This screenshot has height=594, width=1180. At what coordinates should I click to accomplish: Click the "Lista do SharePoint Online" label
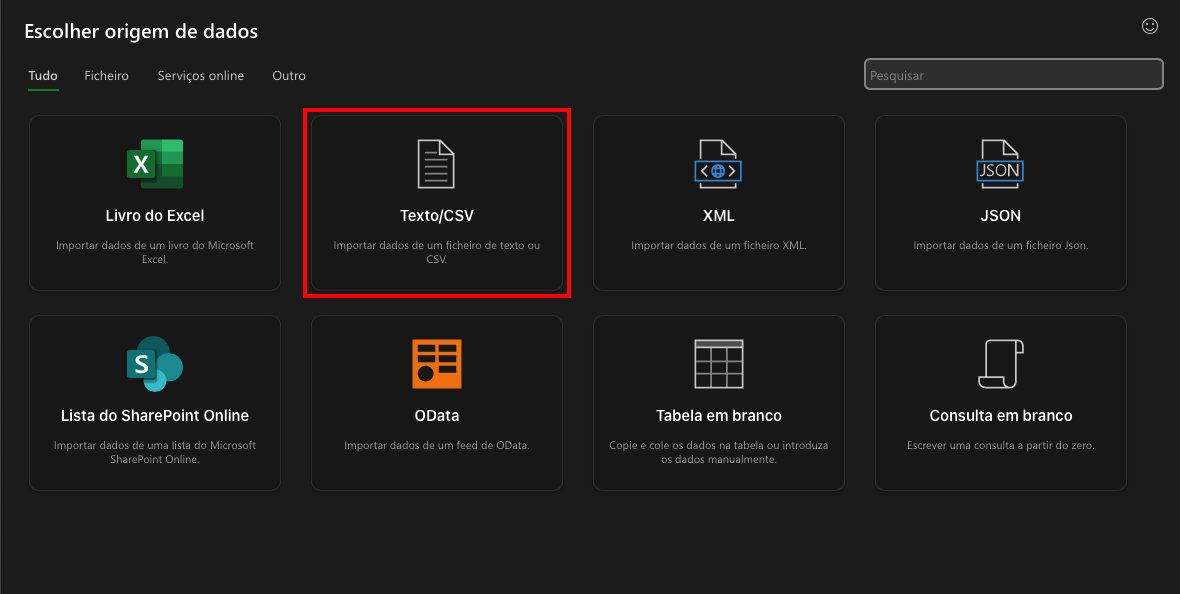tap(155, 416)
